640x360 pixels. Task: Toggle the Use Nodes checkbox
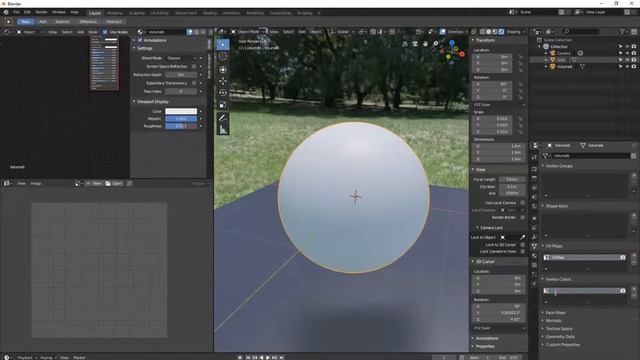pyautogui.click(x=105, y=32)
